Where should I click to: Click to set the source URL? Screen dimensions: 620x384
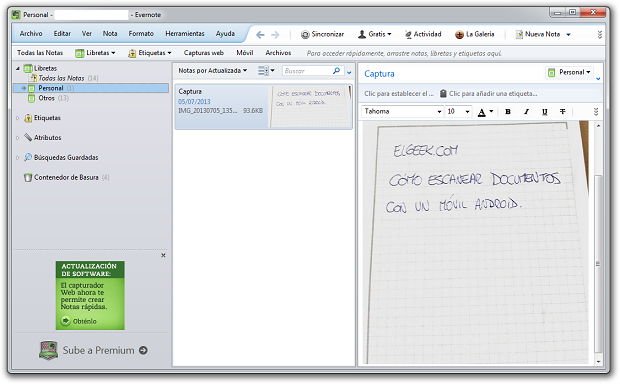pos(399,94)
